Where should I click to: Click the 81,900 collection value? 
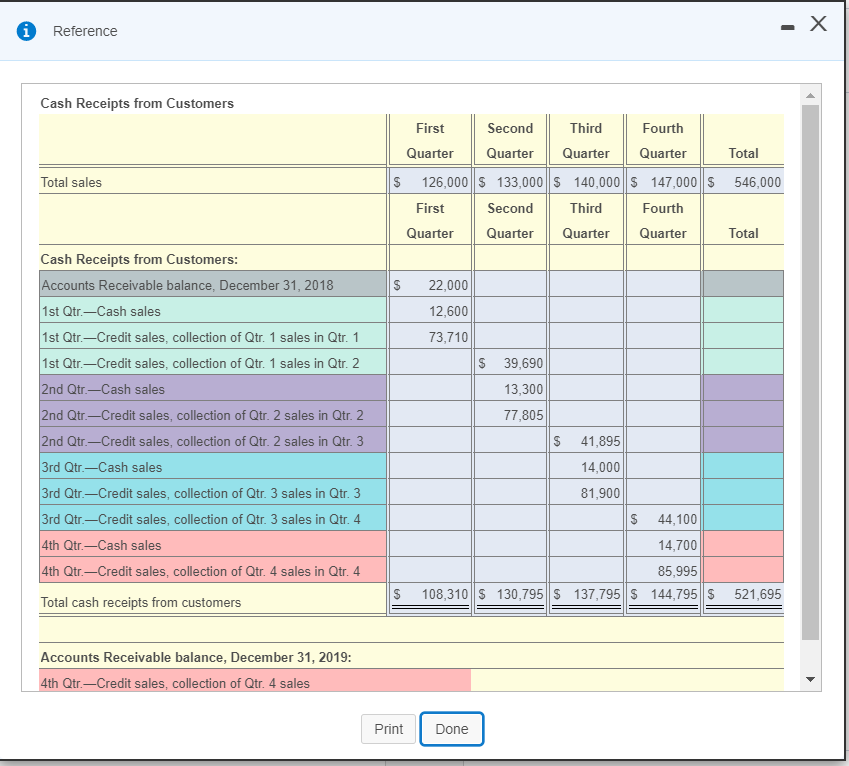coord(600,493)
